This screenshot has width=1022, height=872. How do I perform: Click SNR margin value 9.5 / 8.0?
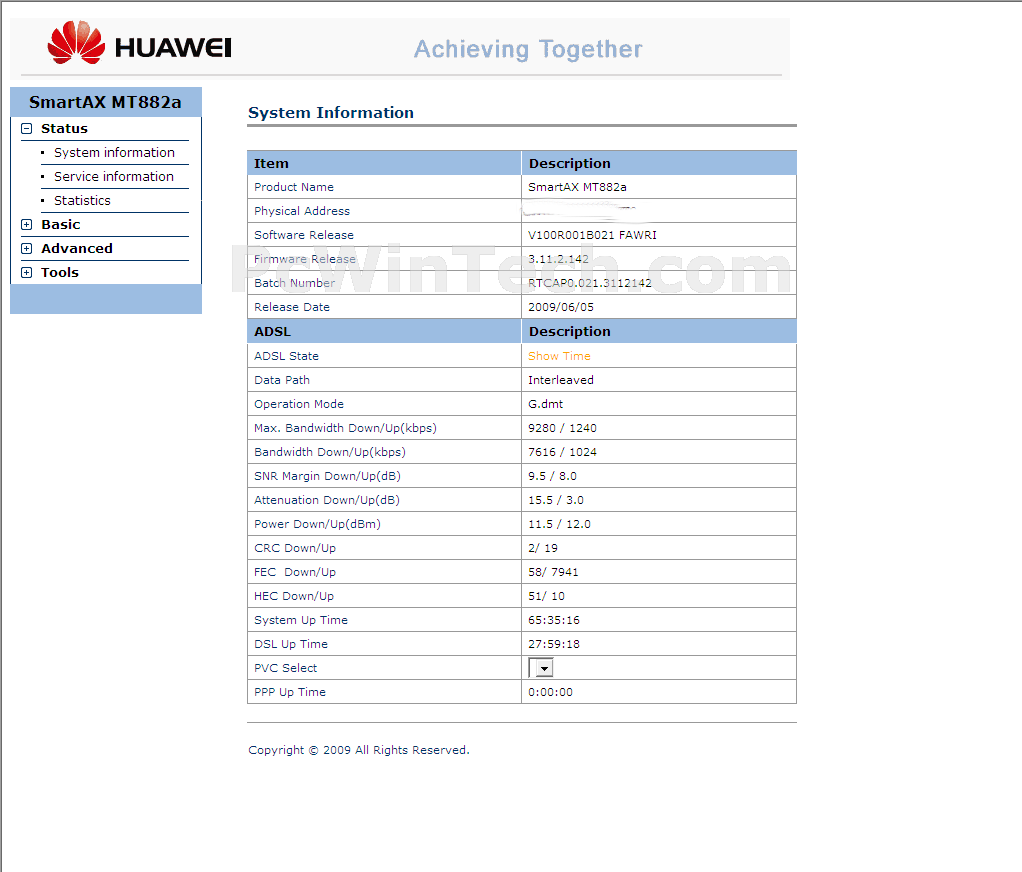553,477
